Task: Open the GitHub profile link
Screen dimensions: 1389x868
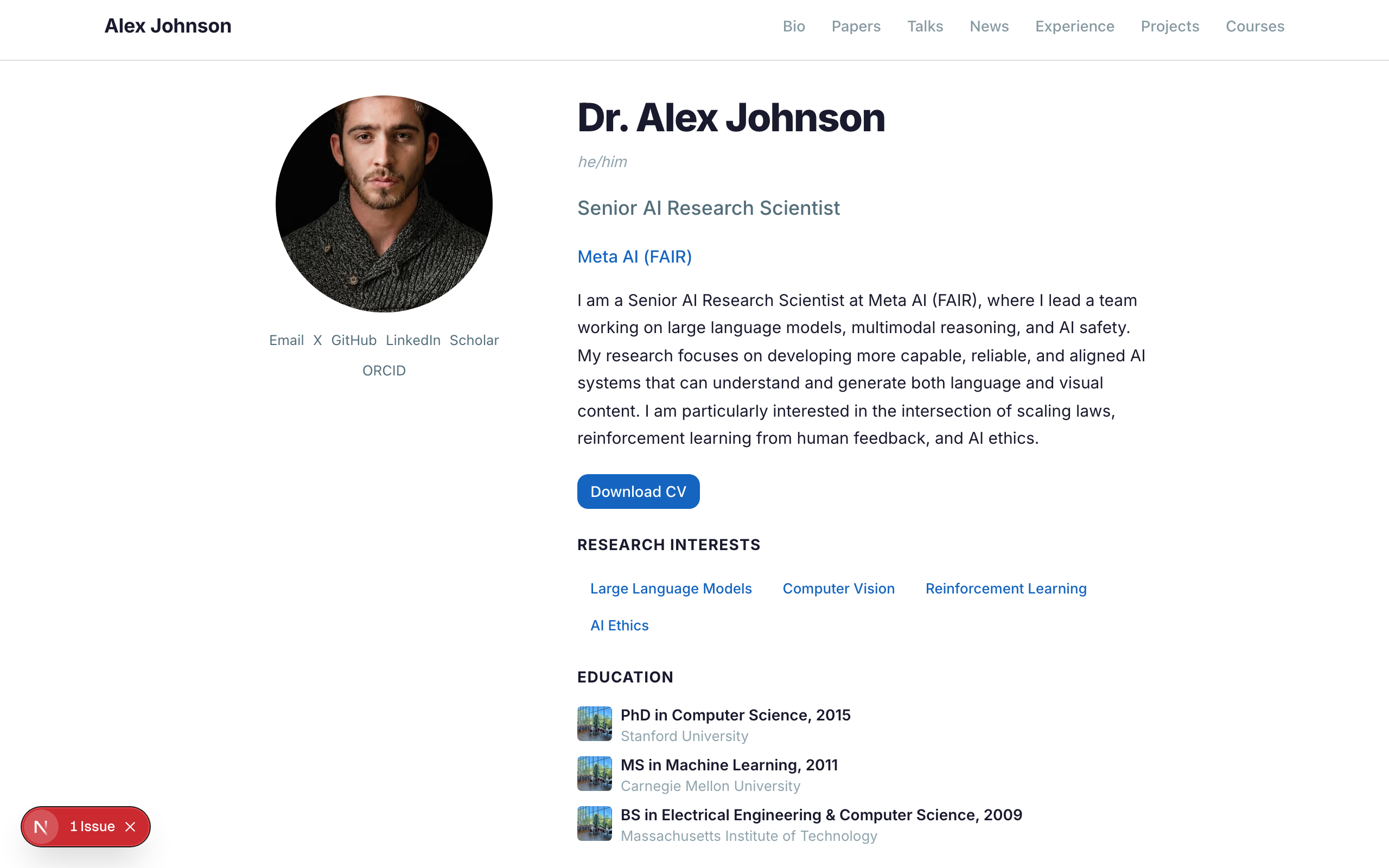Action: pyautogui.click(x=354, y=341)
